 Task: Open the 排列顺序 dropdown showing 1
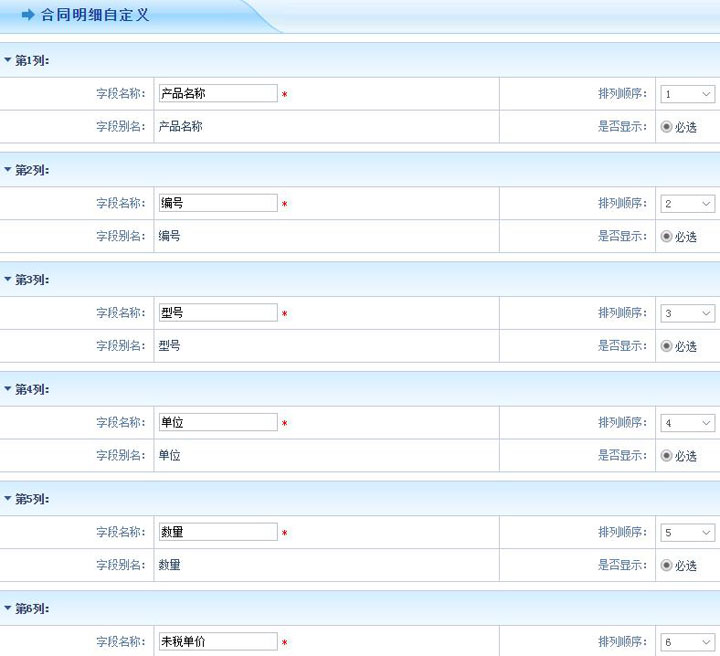[x=687, y=94]
